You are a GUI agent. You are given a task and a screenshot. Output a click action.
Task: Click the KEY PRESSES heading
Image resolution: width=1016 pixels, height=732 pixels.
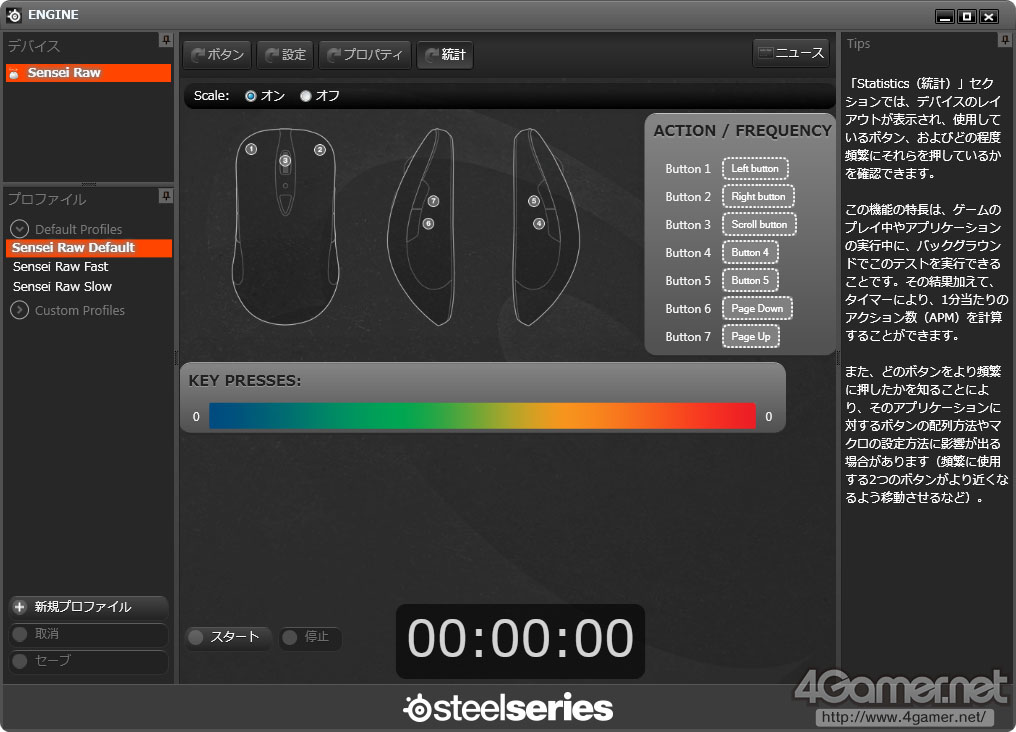click(245, 381)
